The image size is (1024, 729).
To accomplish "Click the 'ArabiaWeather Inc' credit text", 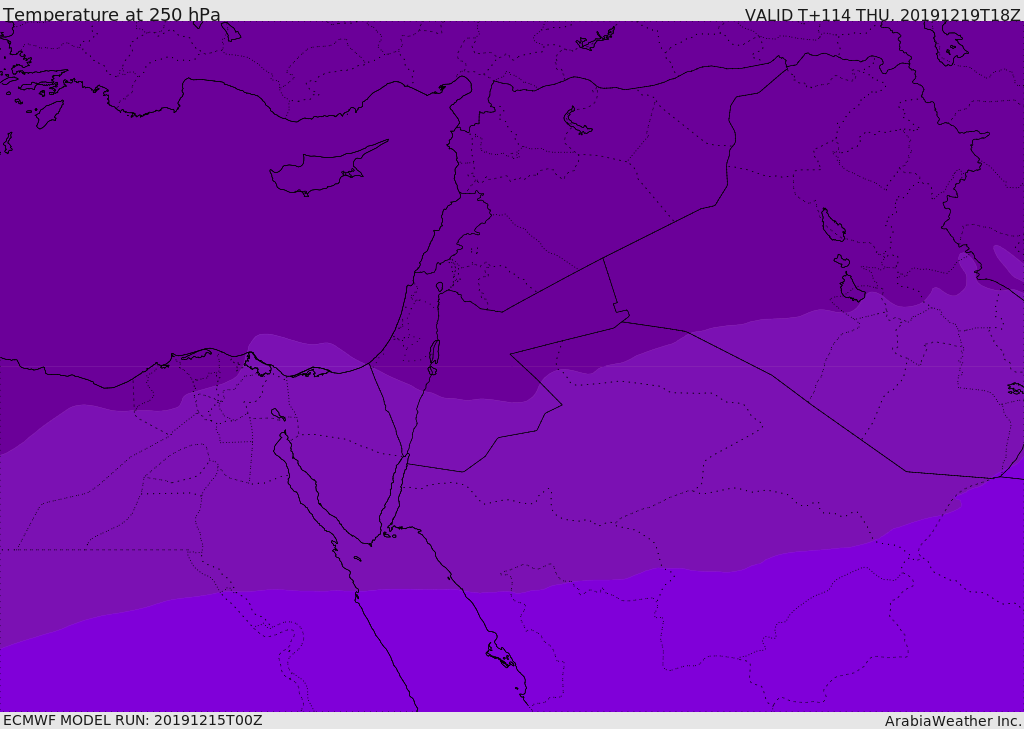I will click(x=952, y=721).
